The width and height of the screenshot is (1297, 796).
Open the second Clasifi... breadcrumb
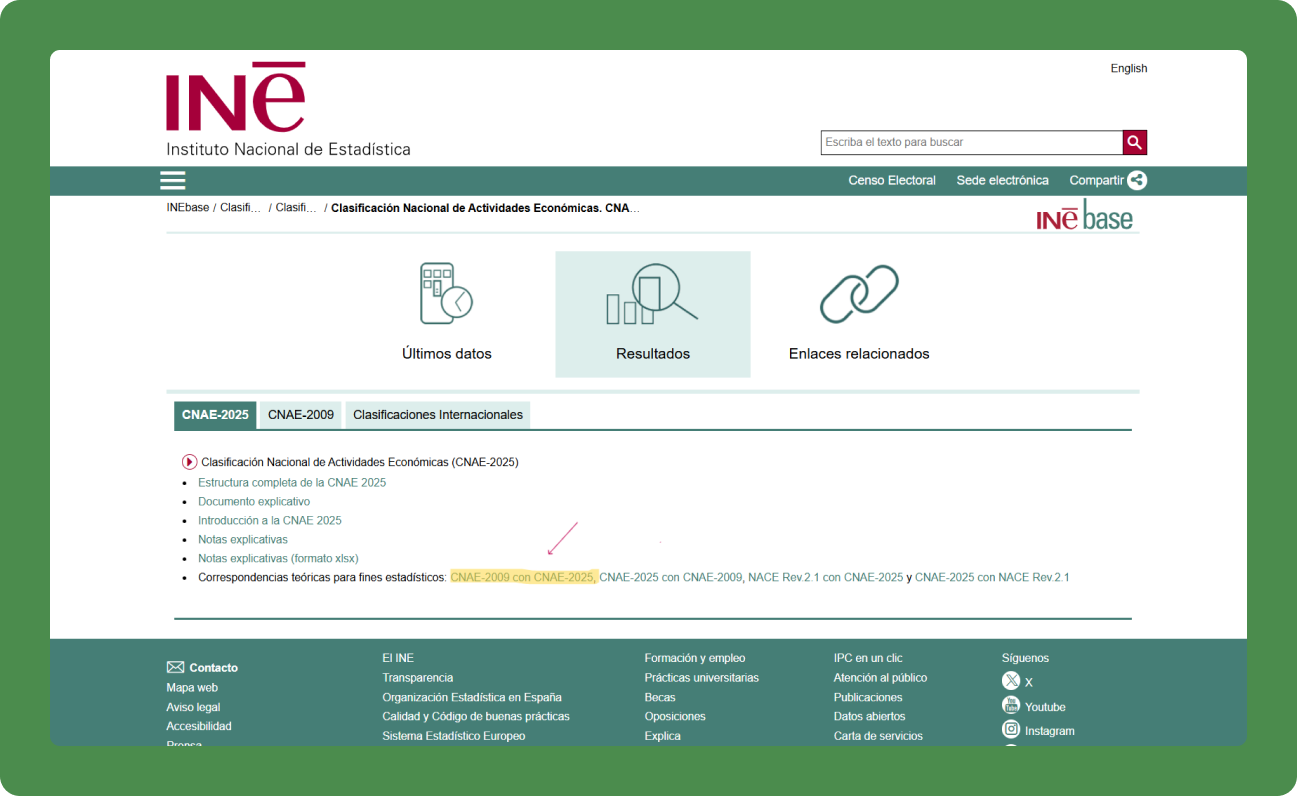296,208
